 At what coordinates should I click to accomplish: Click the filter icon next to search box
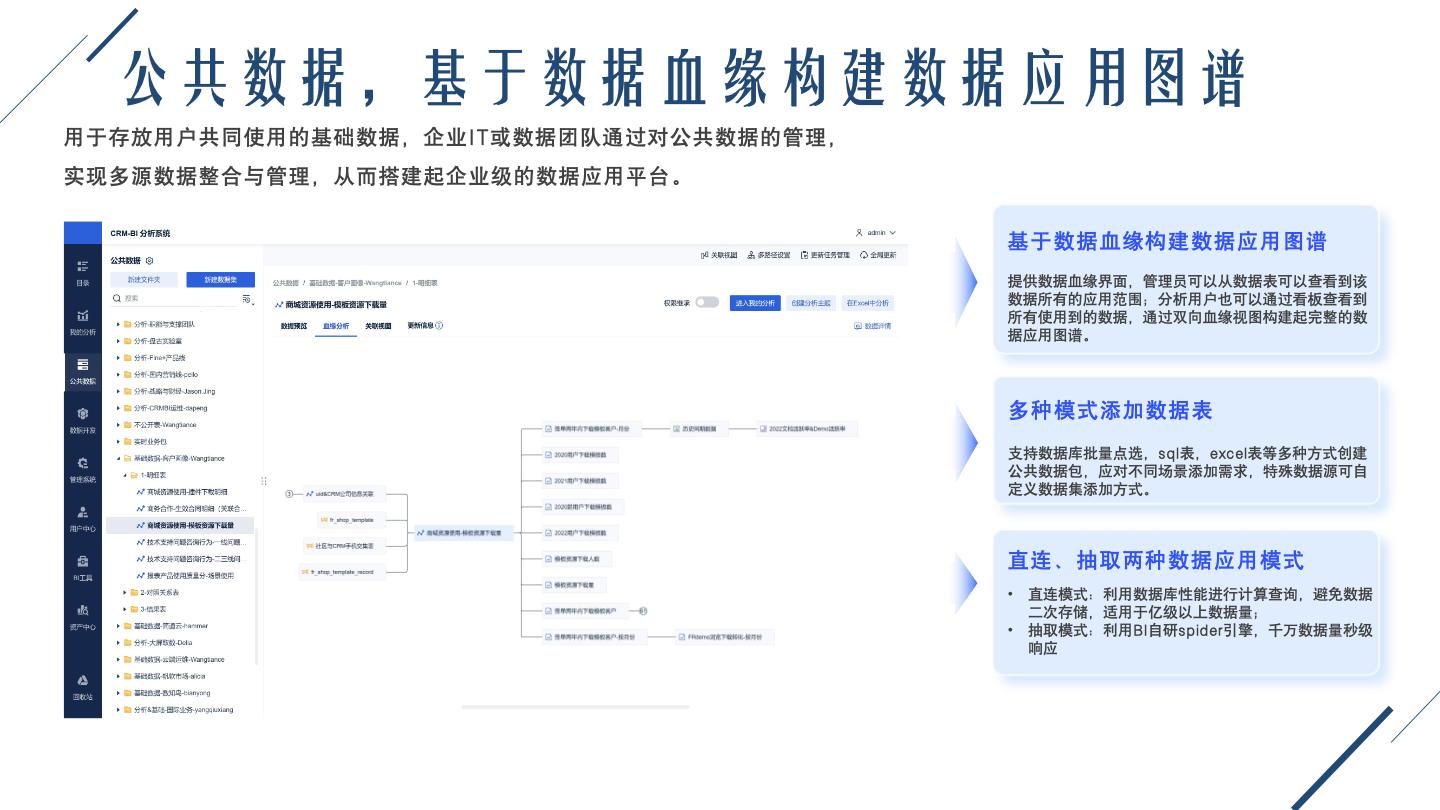246,298
